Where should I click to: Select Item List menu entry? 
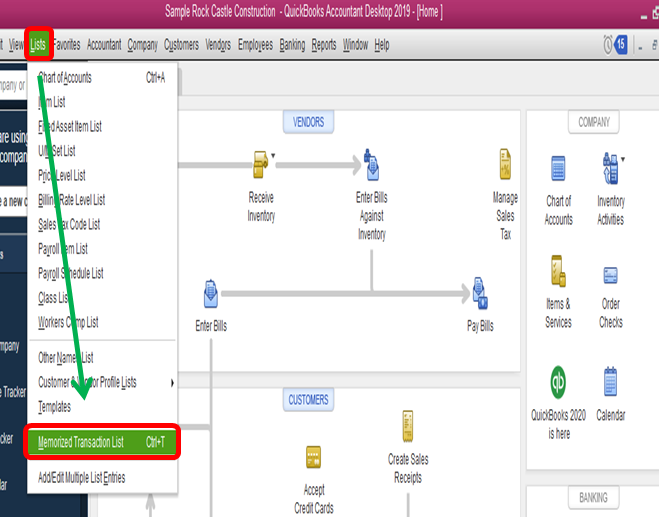click(x=102, y=102)
